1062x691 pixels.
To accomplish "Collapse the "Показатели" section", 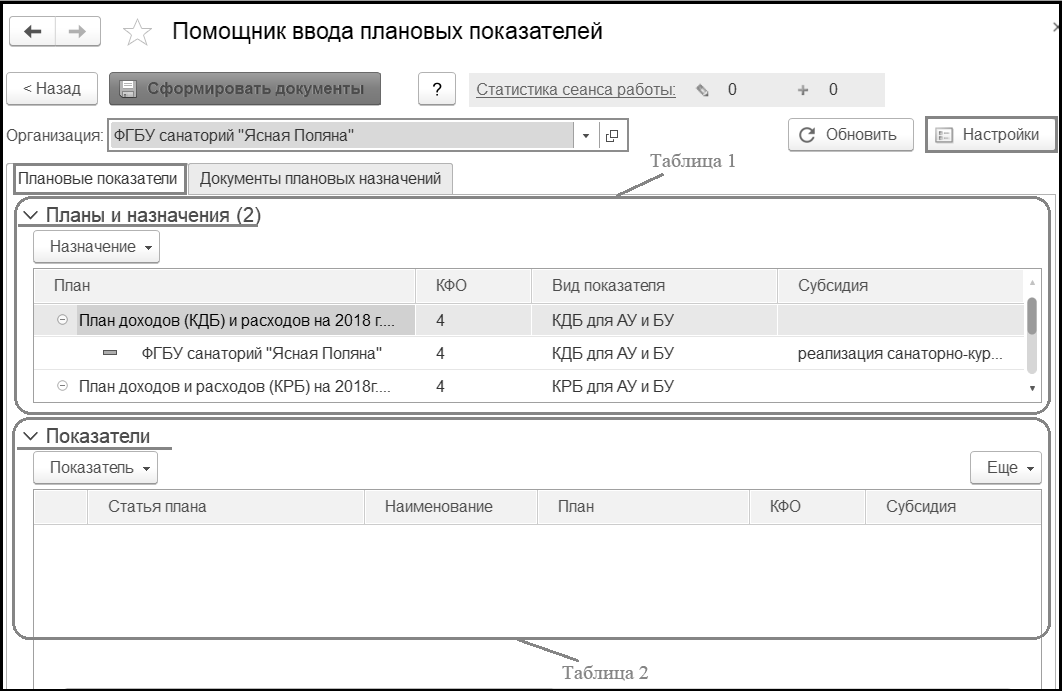I will point(31,436).
